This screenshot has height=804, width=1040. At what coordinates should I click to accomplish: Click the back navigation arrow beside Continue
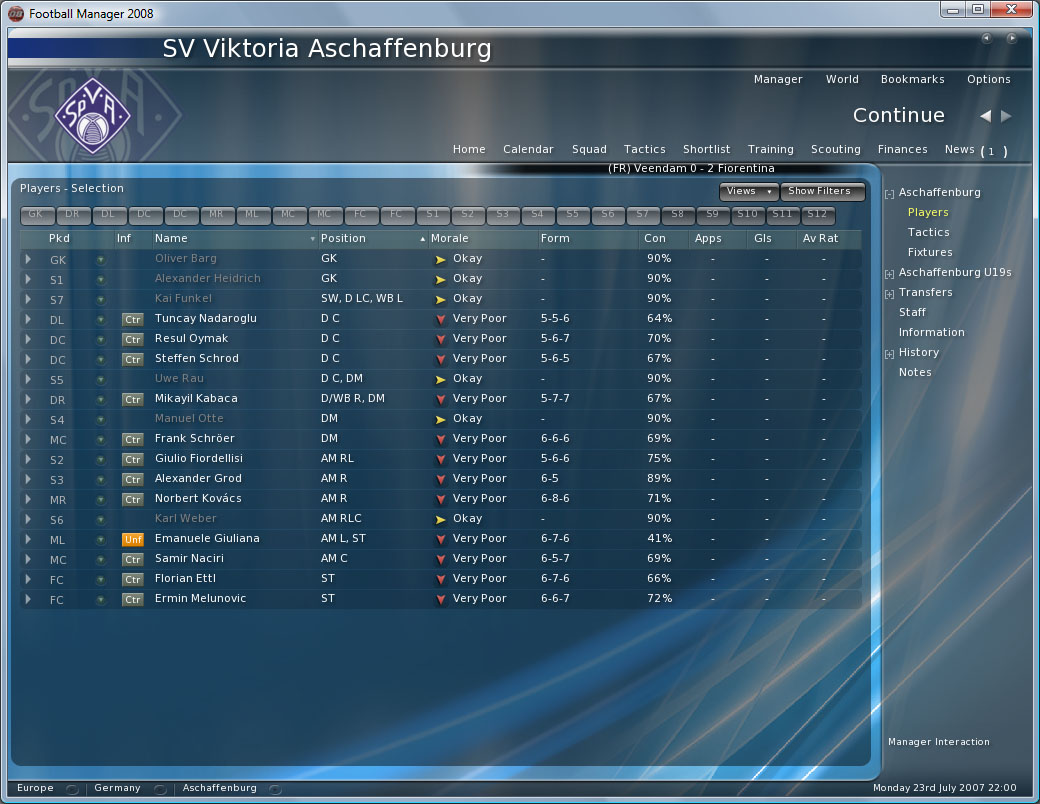(x=985, y=116)
